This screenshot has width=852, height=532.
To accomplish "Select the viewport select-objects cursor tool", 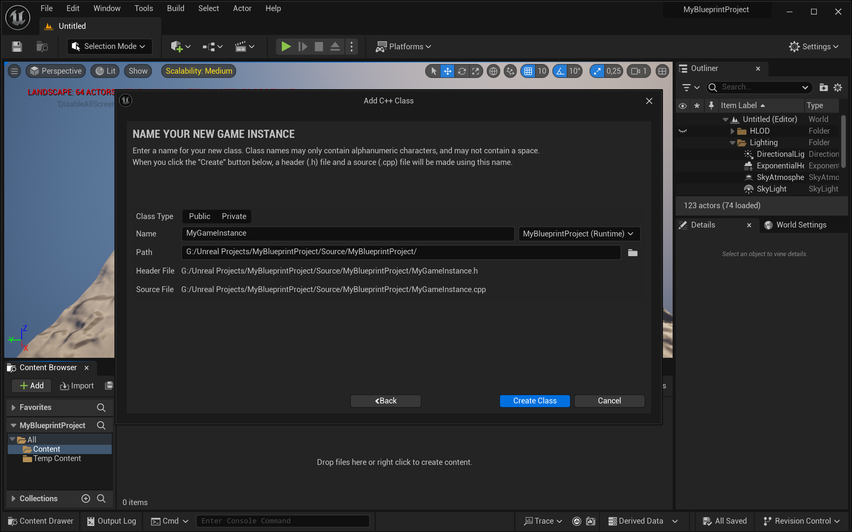I will click(433, 71).
